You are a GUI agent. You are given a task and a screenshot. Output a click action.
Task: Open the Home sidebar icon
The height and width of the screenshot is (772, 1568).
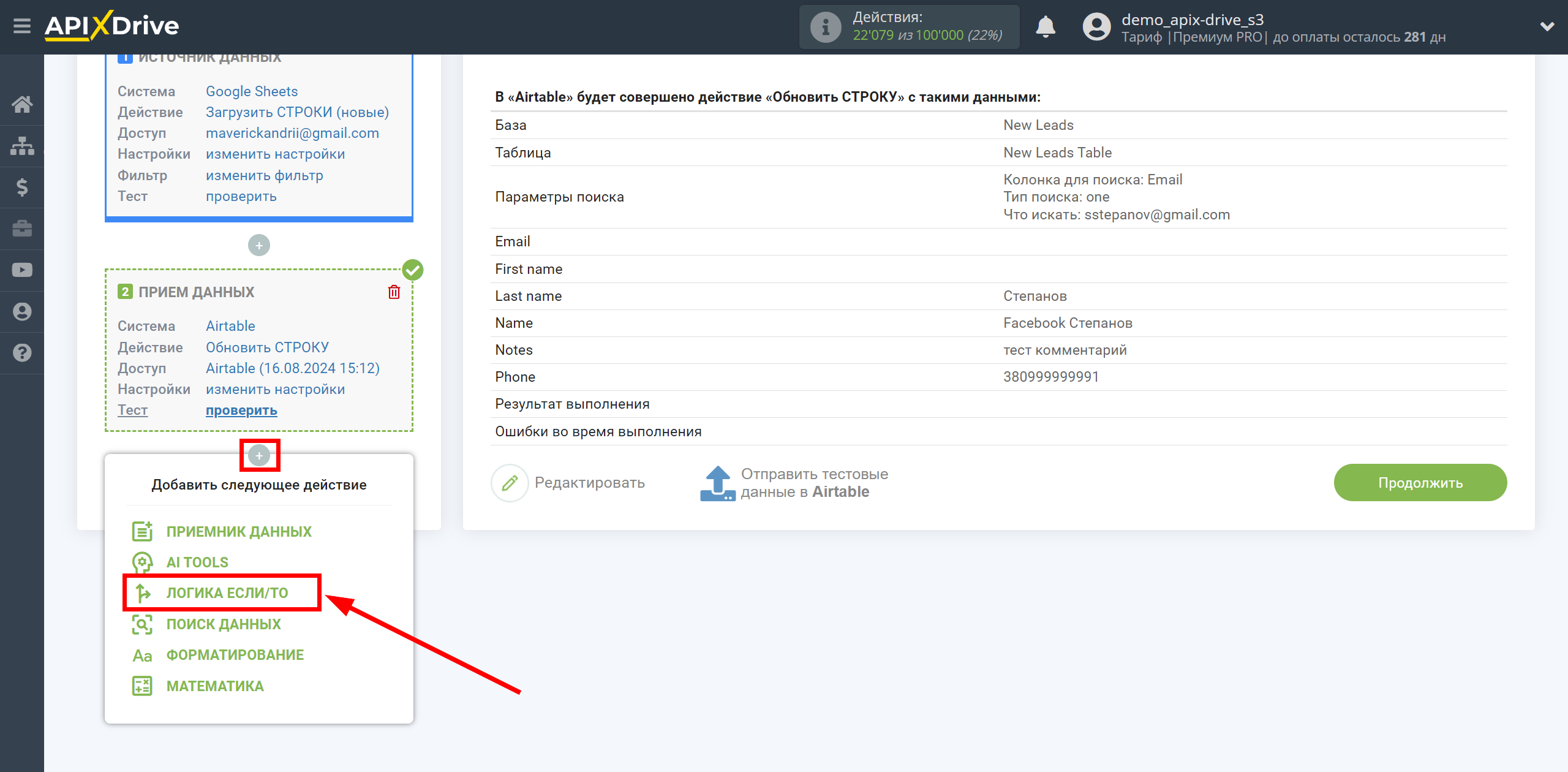tap(22, 104)
